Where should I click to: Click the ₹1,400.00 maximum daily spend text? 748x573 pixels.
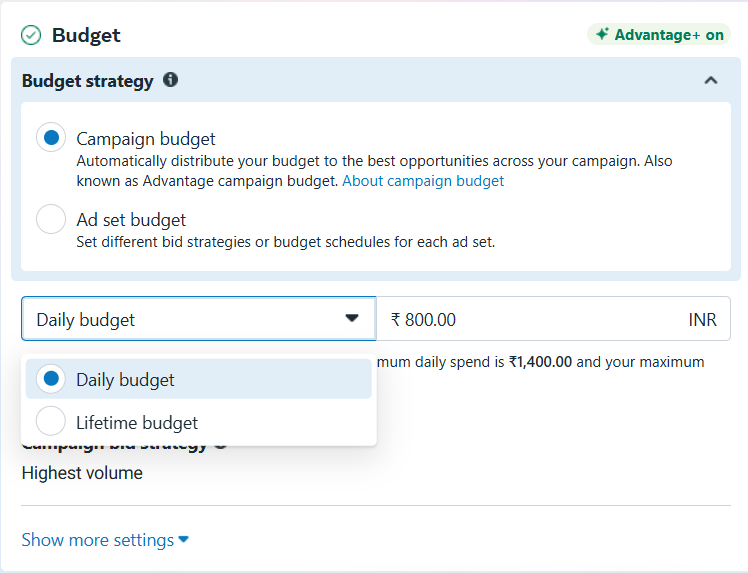[540, 362]
